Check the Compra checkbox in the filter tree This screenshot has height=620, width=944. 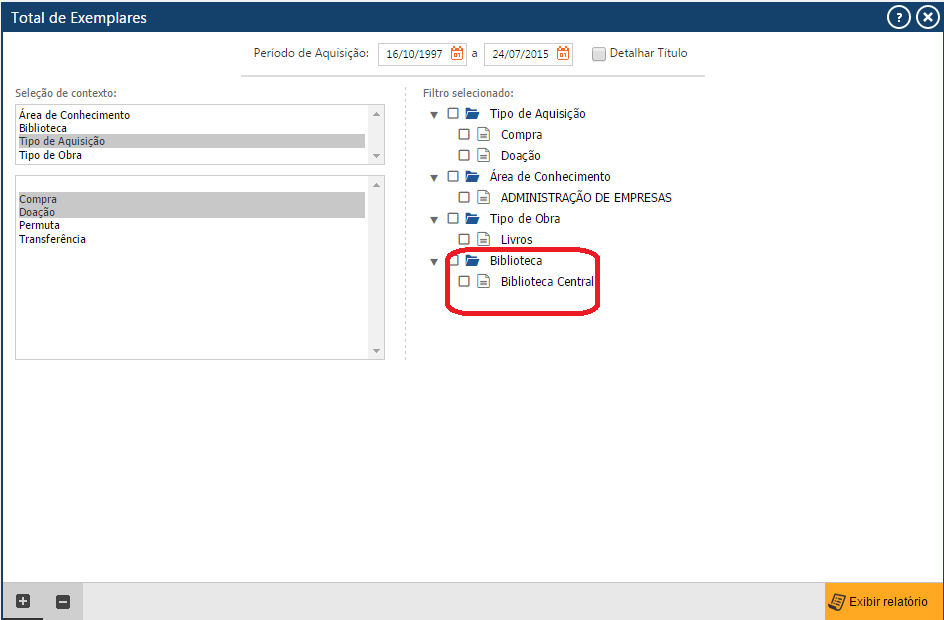pyautogui.click(x=464, y=134)
